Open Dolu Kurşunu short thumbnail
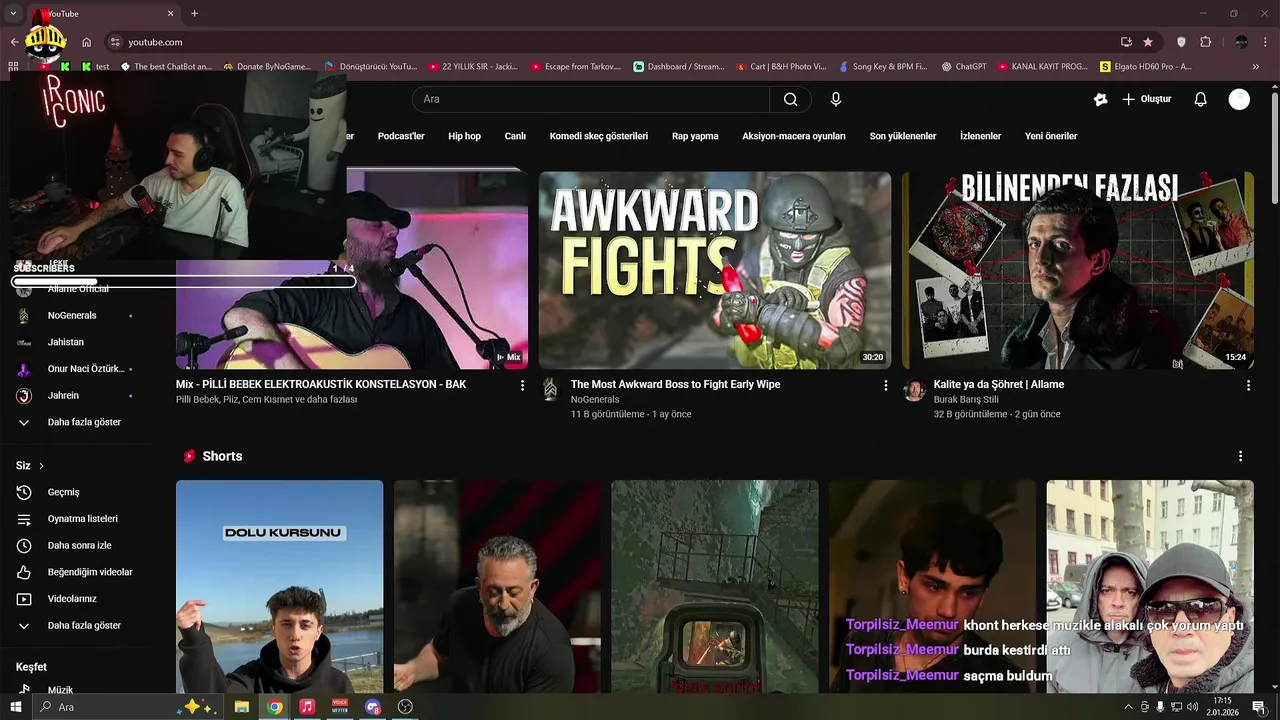The width and height of the screenshot is (1280, 720). (279, 586)
